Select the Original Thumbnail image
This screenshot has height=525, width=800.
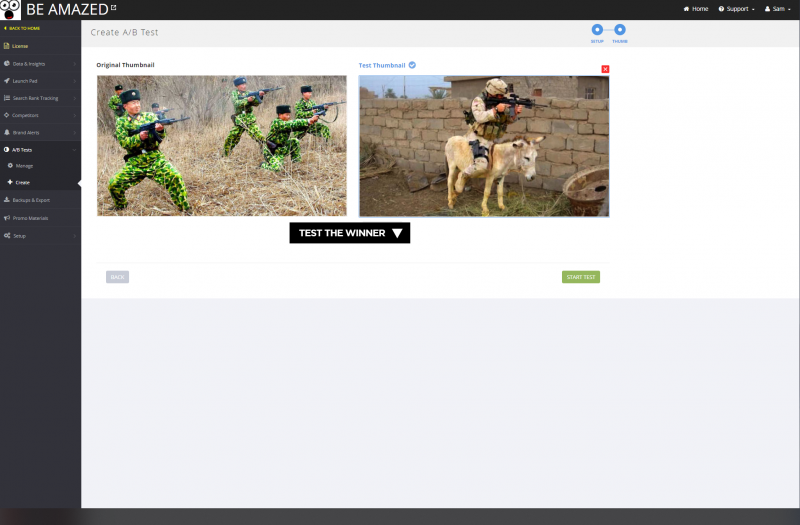point(221,145)
